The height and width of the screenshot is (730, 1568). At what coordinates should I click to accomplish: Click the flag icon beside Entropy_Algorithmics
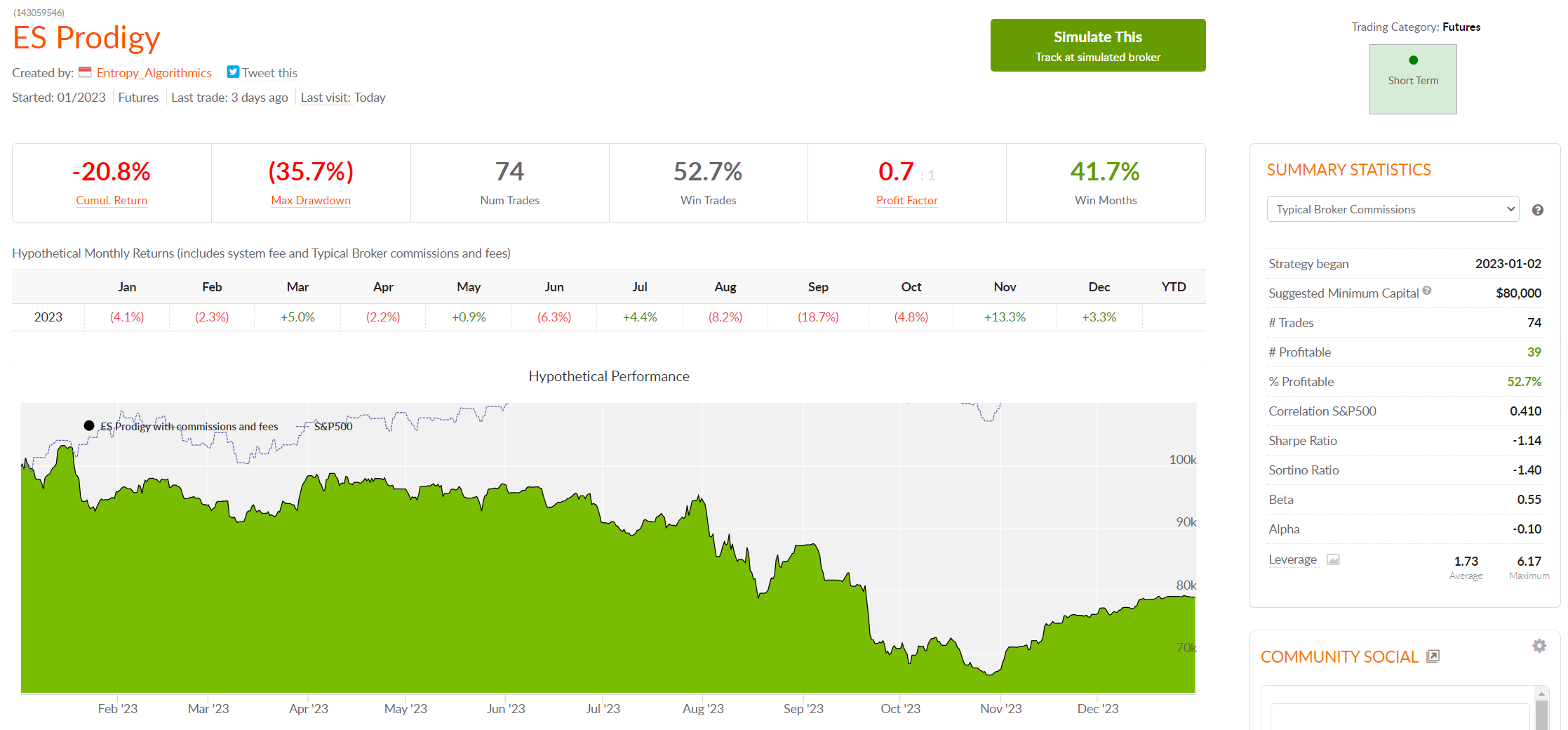tap(85, 72)
